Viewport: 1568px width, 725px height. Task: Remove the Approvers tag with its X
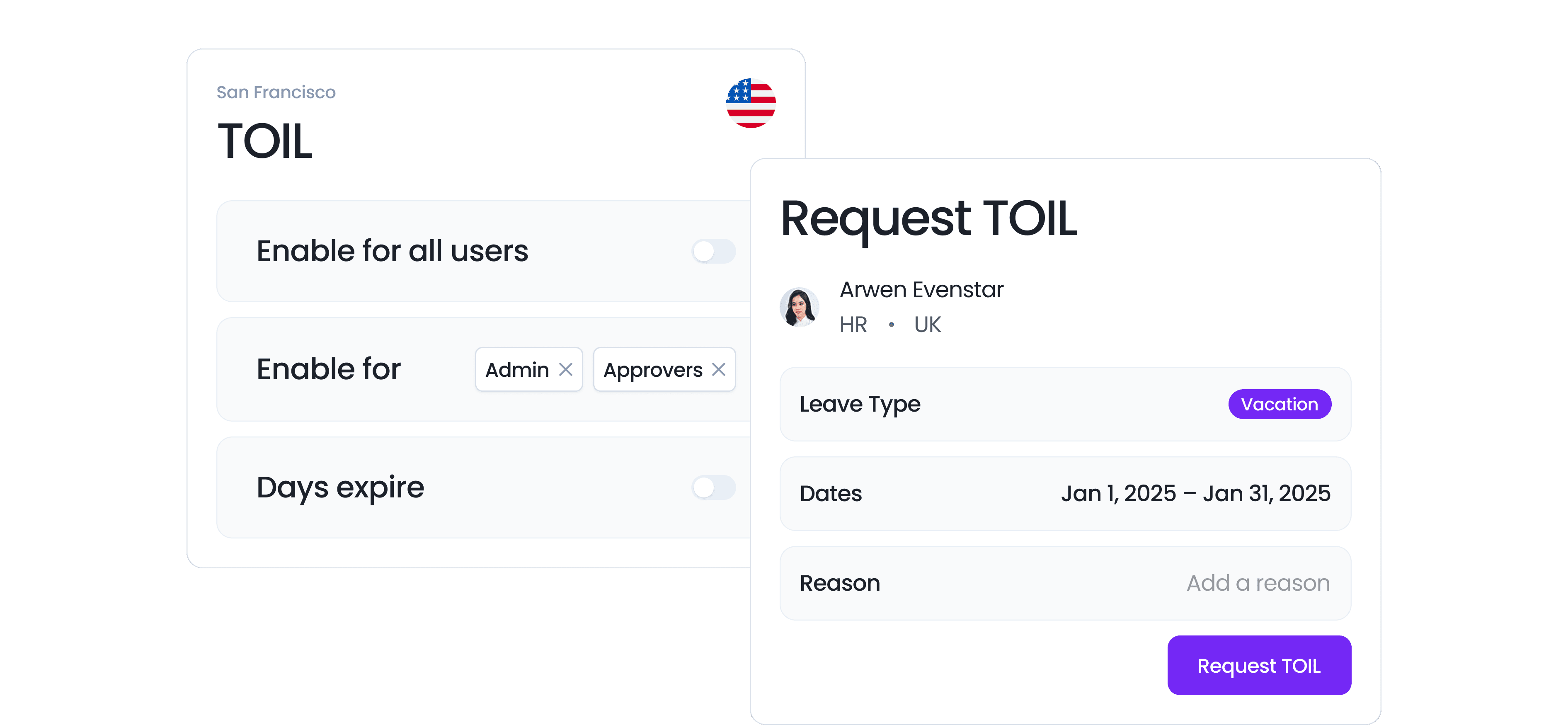[718, 369]
